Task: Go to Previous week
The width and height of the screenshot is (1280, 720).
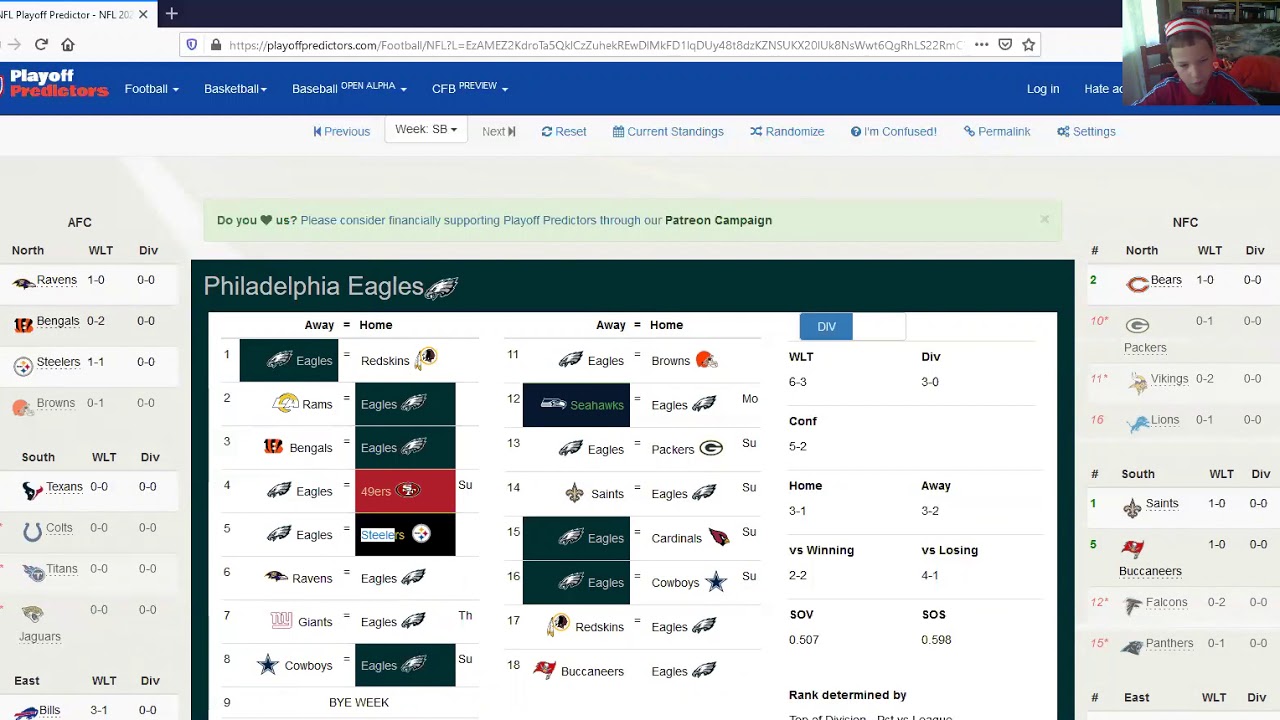Action: (342, 131)
